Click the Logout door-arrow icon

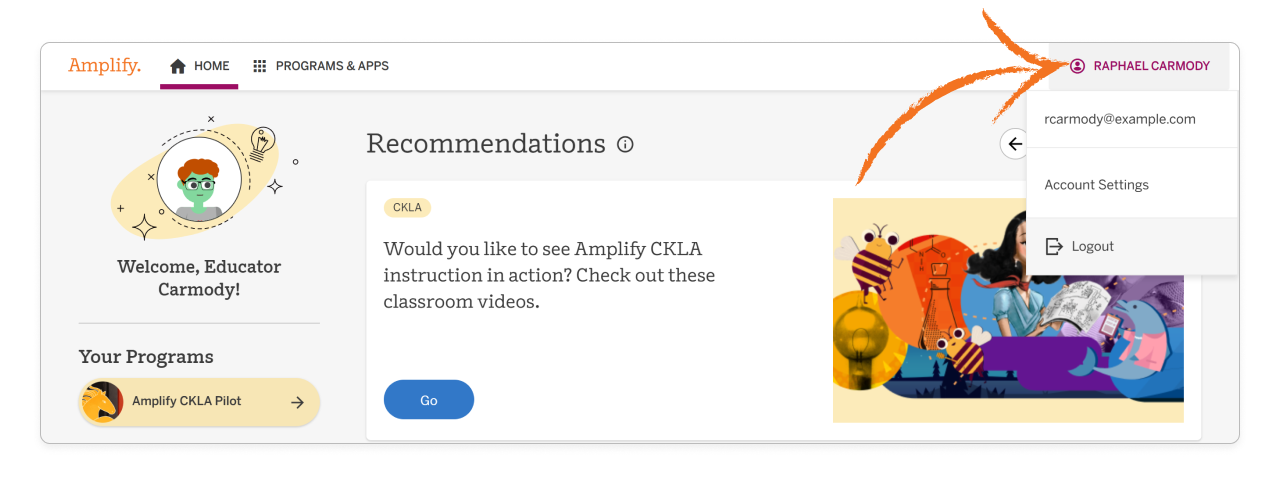coord(1053,246)
